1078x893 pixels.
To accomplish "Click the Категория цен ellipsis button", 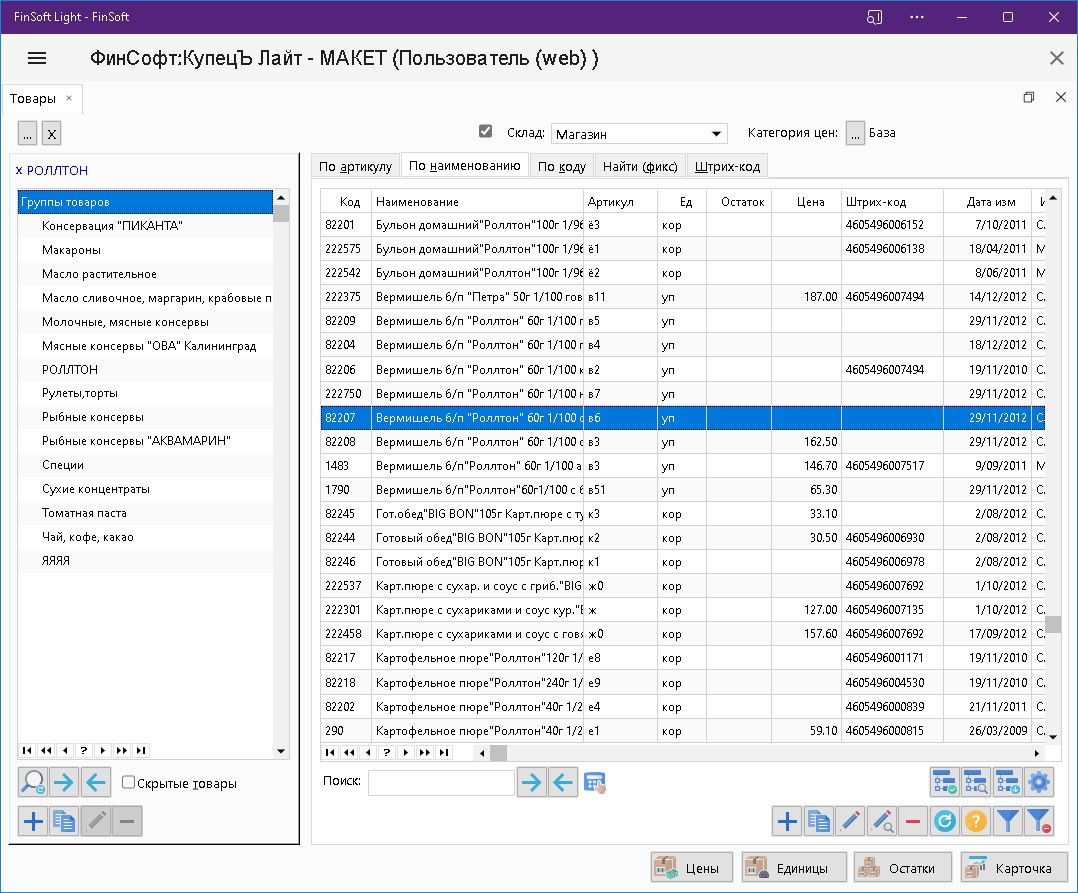I will (x=855, y=133).
